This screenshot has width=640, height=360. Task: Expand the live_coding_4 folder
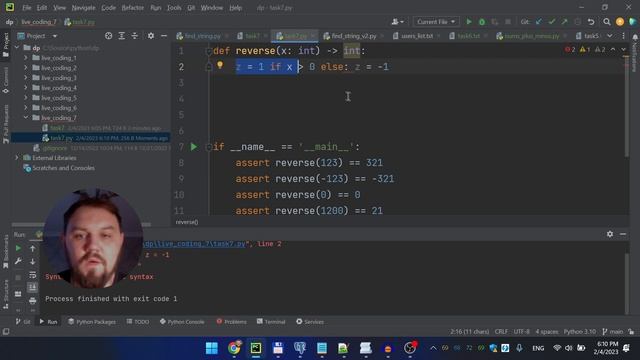(x=26, y=88)
